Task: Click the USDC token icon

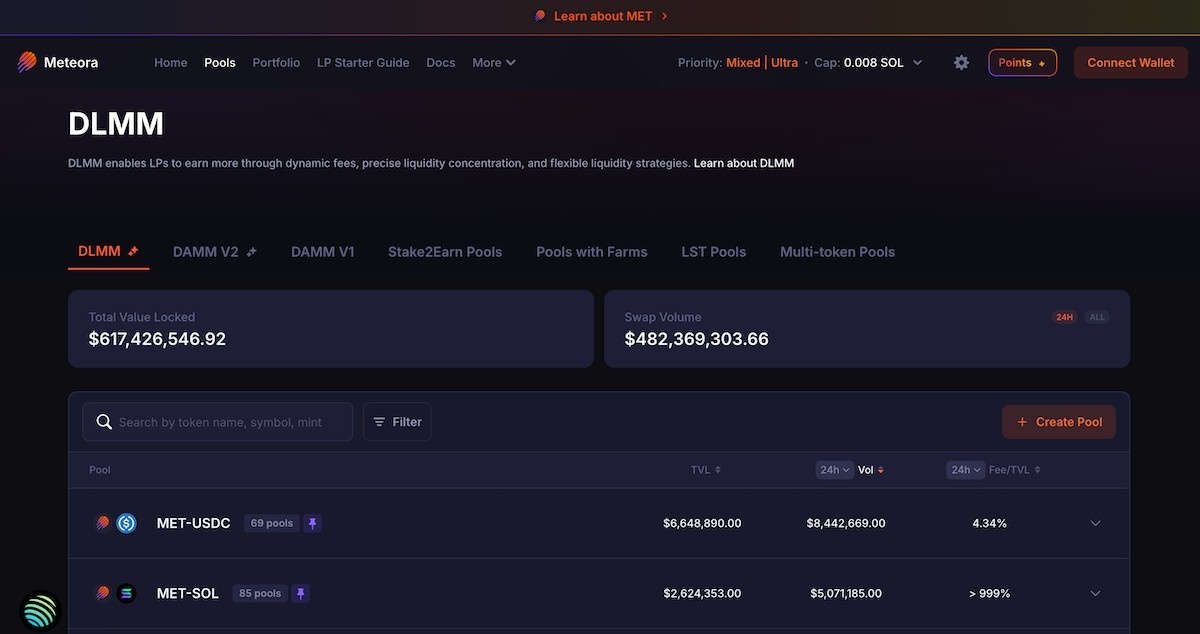Action: coord(126,523)
